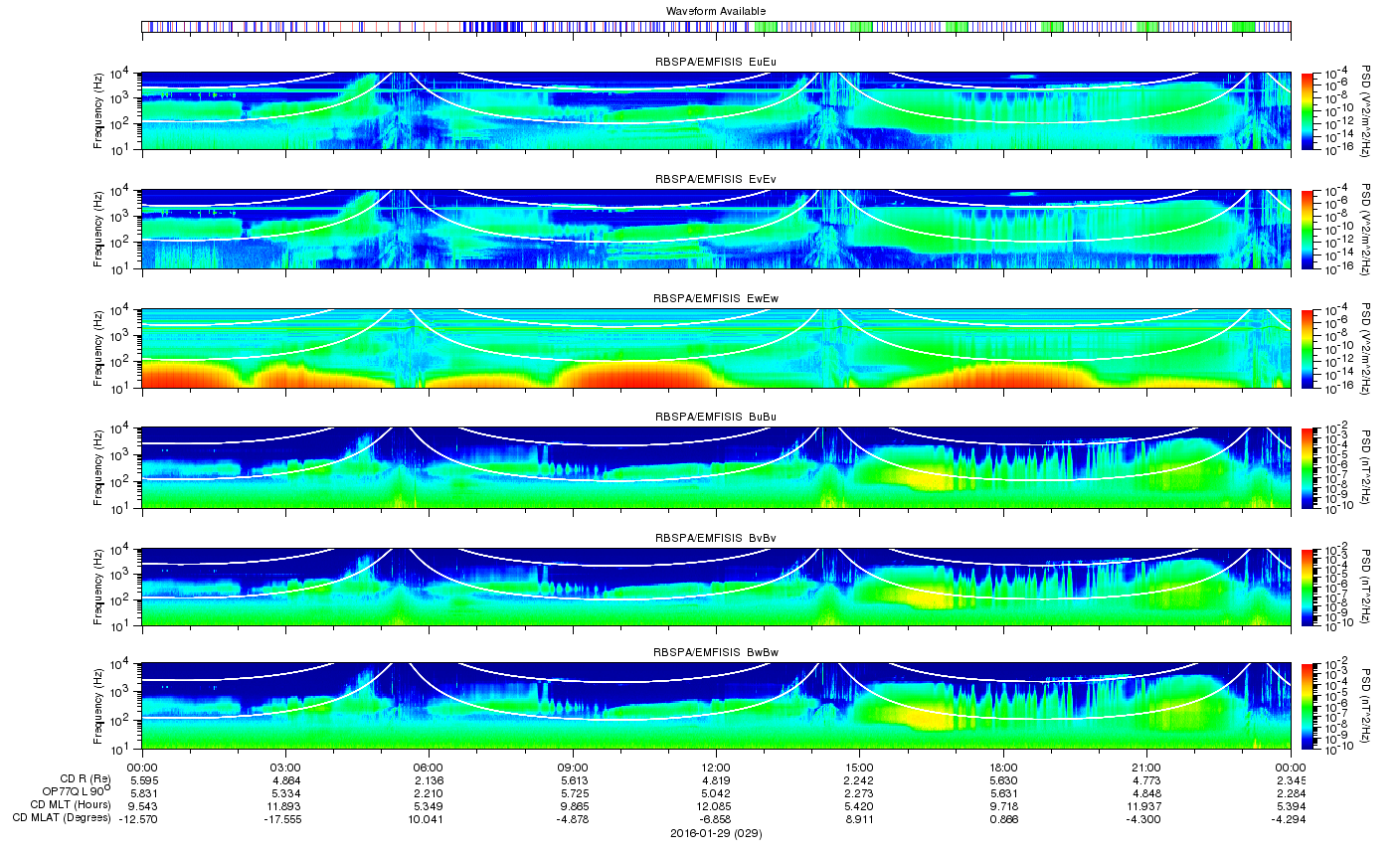Select the "CD MLT (Hours)" row label
1400x854 pixels.
(71, 804)
